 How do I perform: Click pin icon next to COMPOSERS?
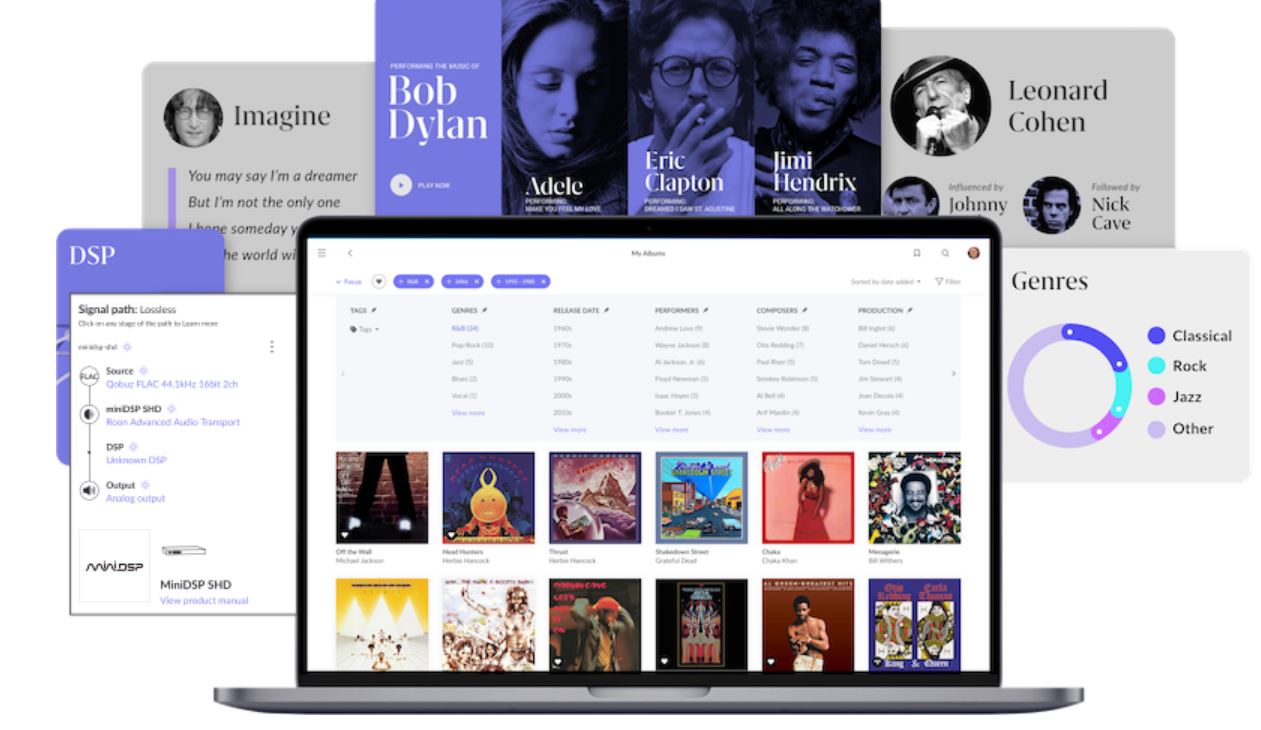pyautogui.click(x=804, y=311)
